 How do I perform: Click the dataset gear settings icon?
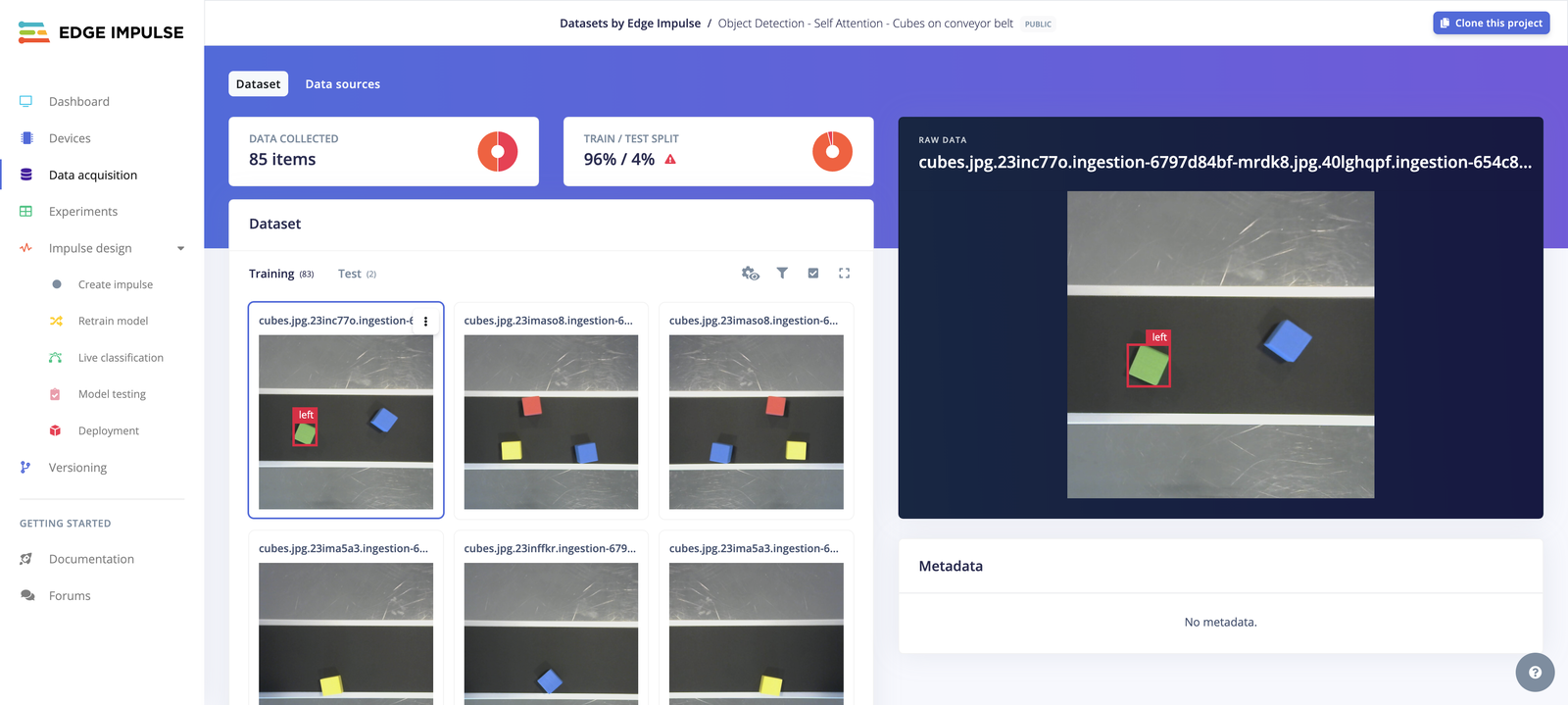(x=751, y=274)
